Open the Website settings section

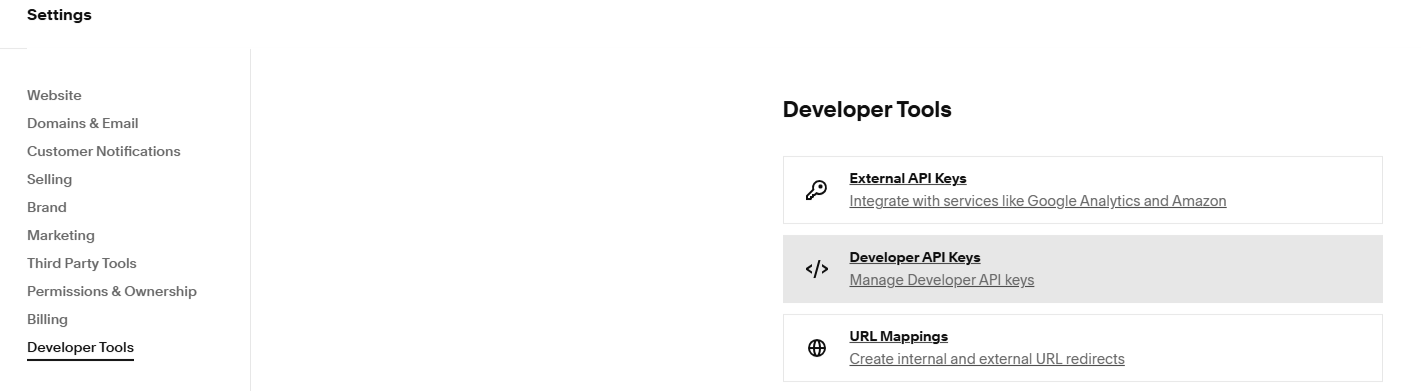coord(54,95)
